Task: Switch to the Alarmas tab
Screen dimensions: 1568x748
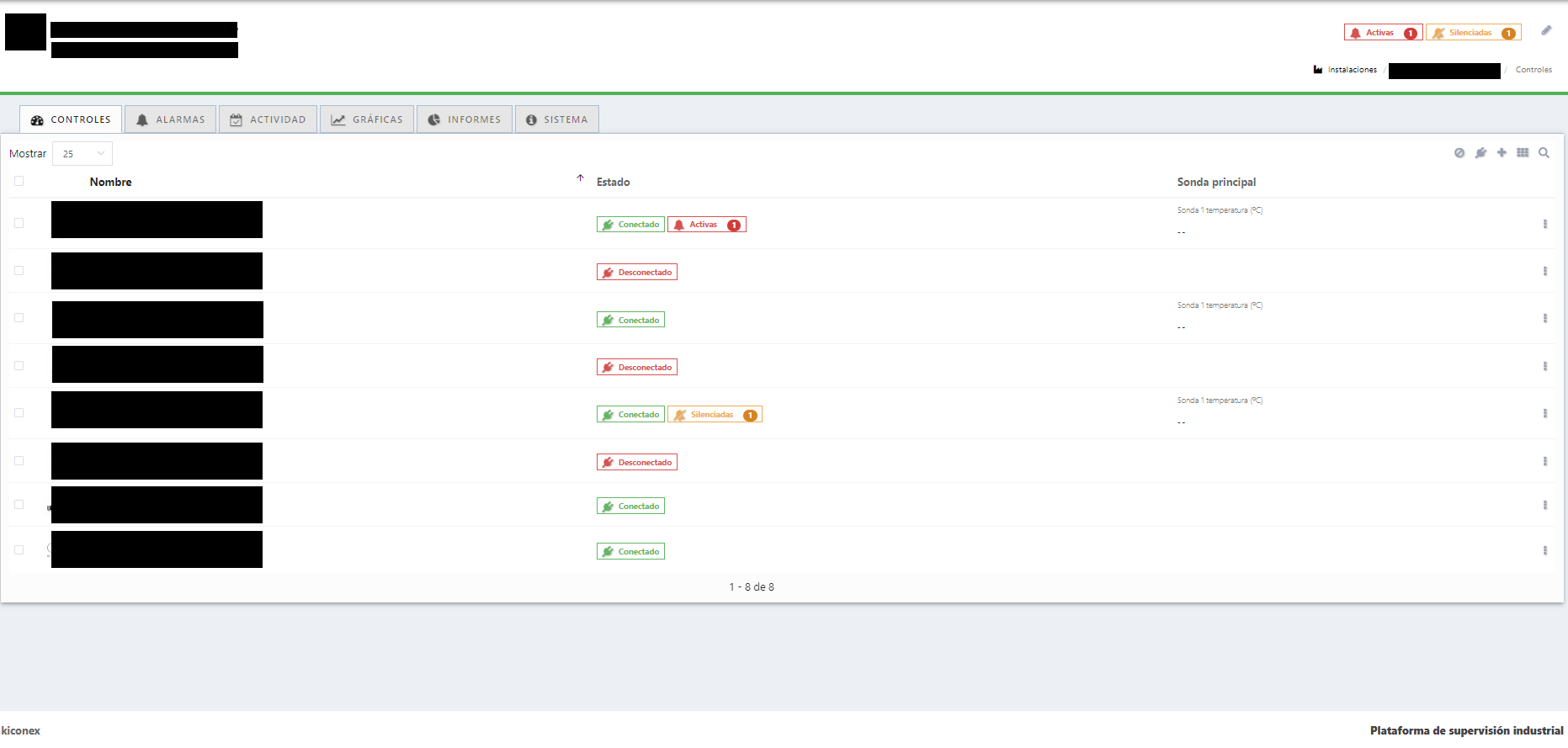Action: click(x=171, y=119)
